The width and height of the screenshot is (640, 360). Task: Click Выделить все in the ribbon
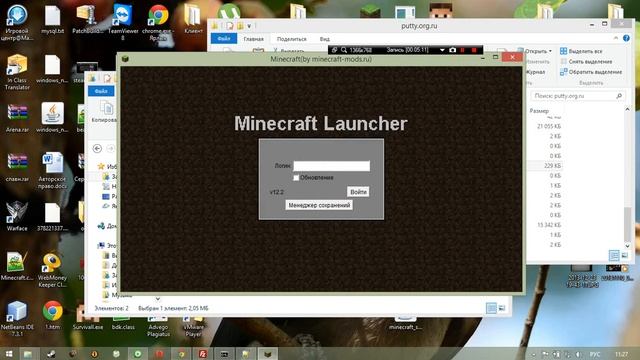581,51
